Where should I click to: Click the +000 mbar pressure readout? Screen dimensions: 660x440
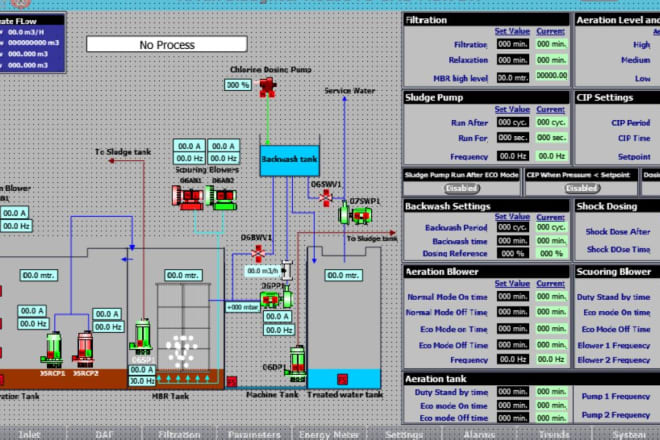pos(242,307)
